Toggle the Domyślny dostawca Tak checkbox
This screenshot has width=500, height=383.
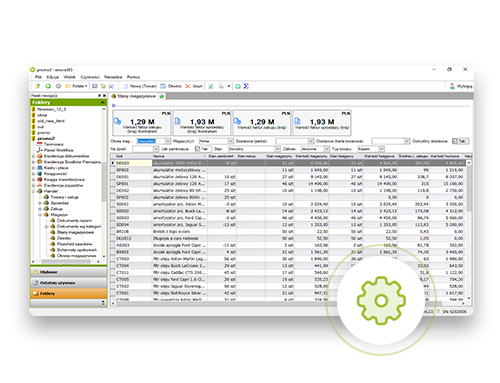click(x=455, y=141)
